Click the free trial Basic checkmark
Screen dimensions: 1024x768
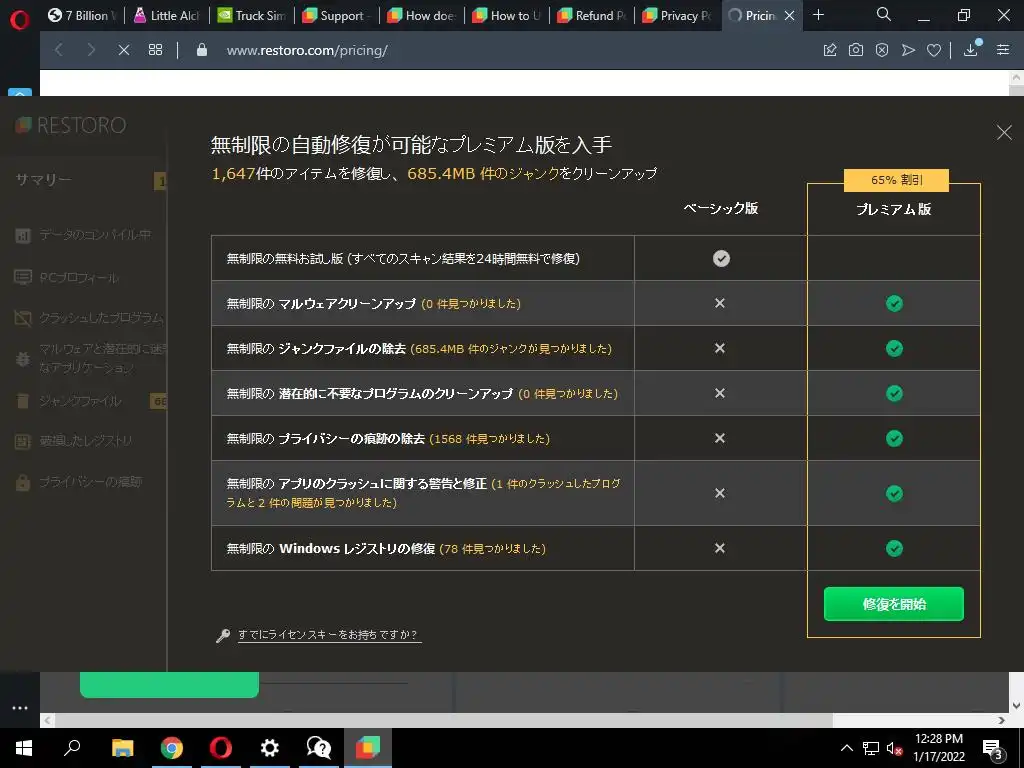tap(721, 259)
